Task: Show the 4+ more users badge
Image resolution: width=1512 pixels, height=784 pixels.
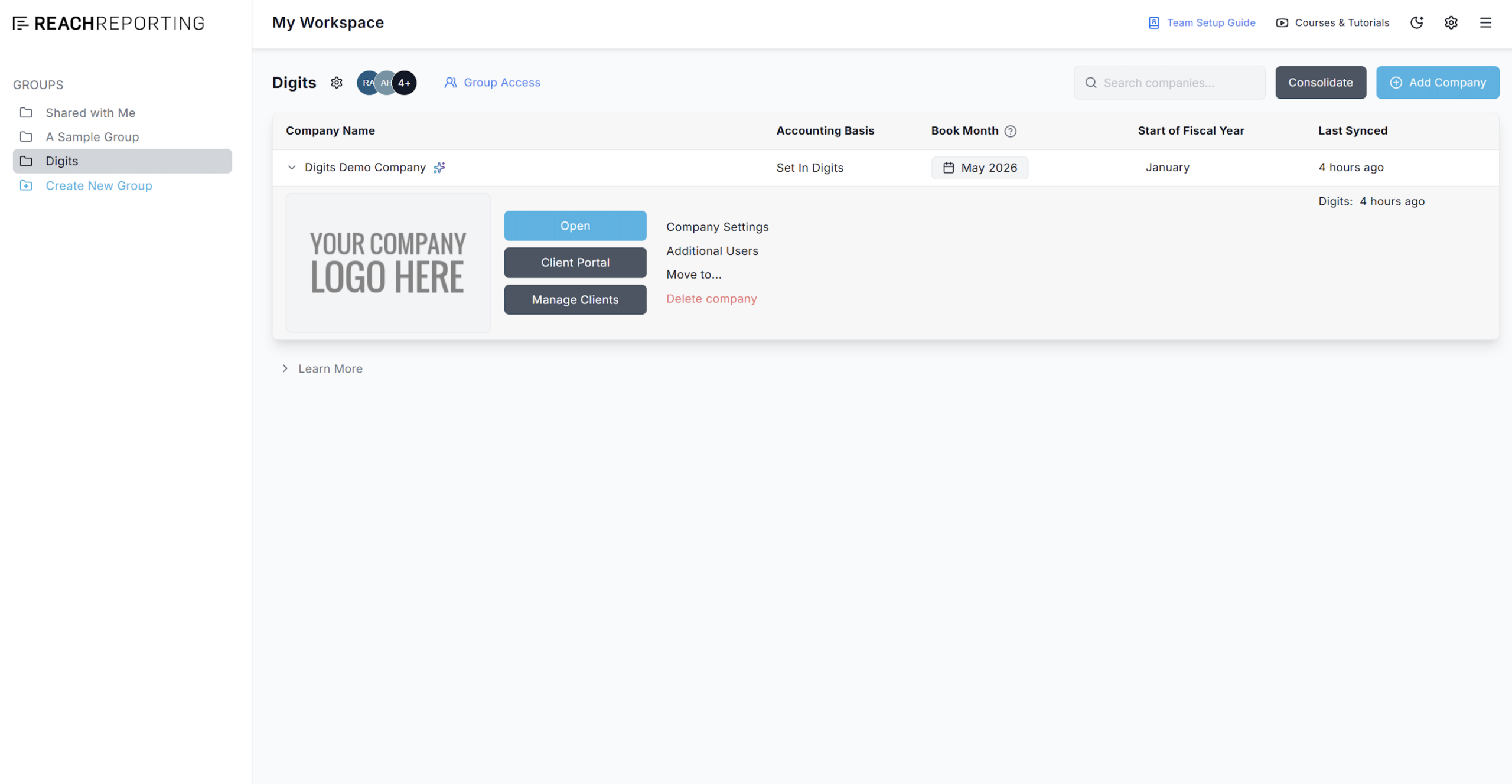Action: [405, 83]
